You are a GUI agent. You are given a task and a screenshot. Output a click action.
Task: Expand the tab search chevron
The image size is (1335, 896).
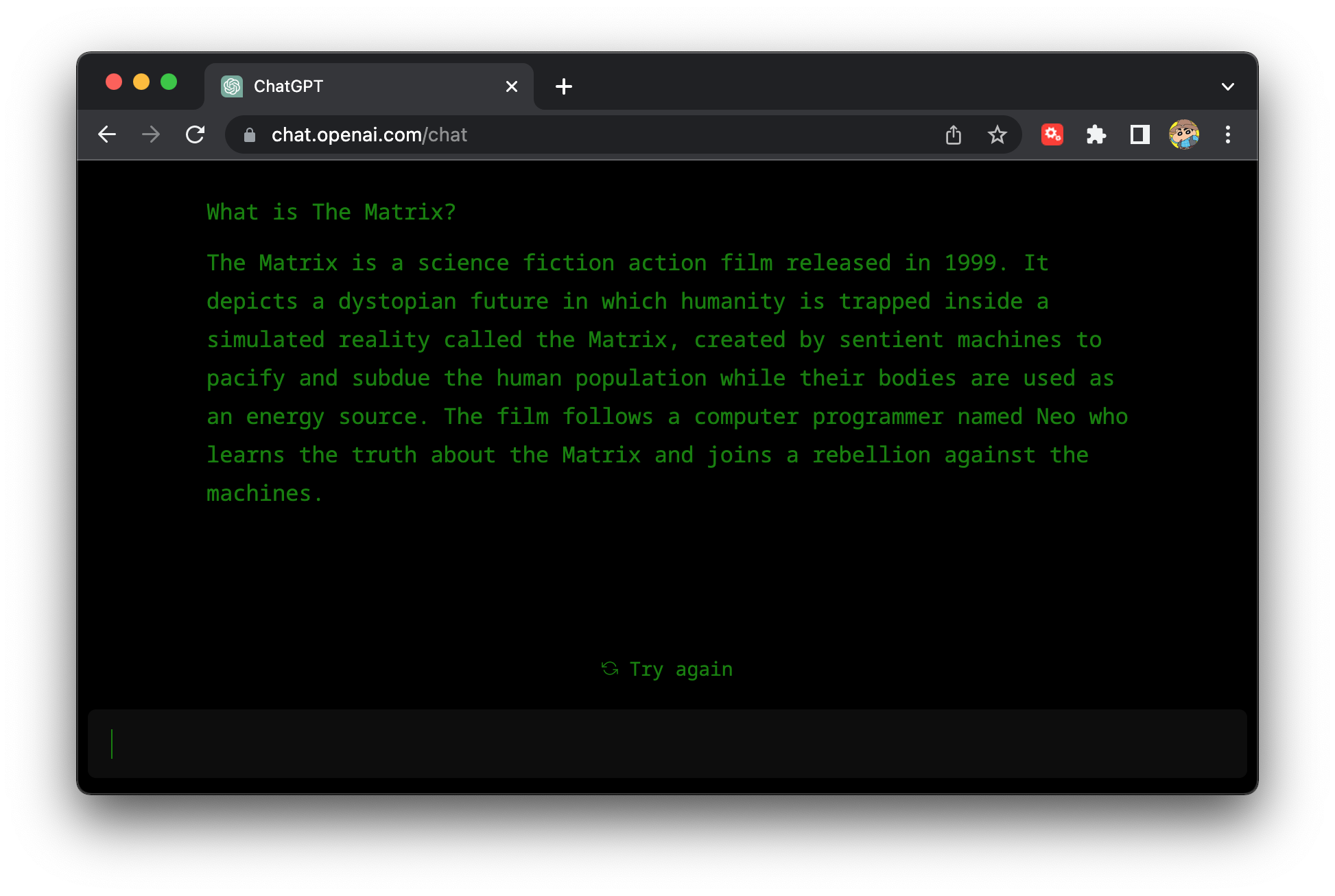point(1227,86)
